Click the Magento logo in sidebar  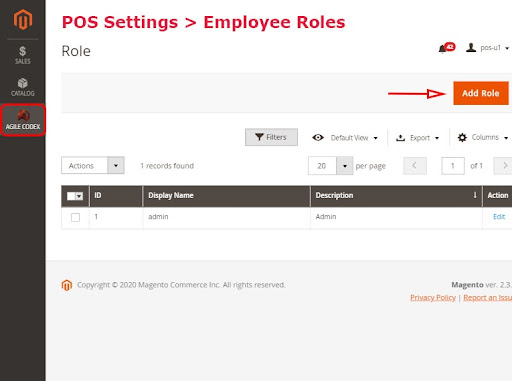[23, 20]
